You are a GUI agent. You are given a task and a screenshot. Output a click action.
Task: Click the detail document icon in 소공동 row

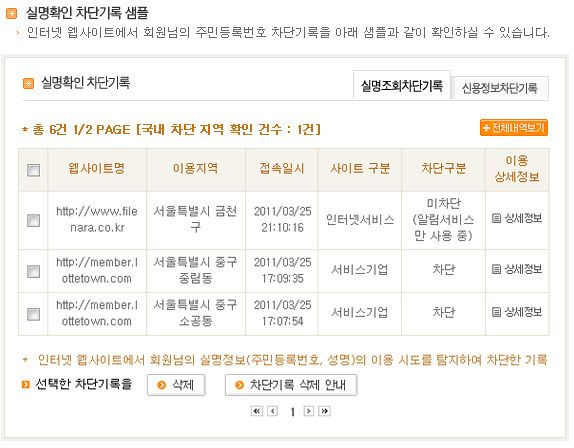(496, 312)
